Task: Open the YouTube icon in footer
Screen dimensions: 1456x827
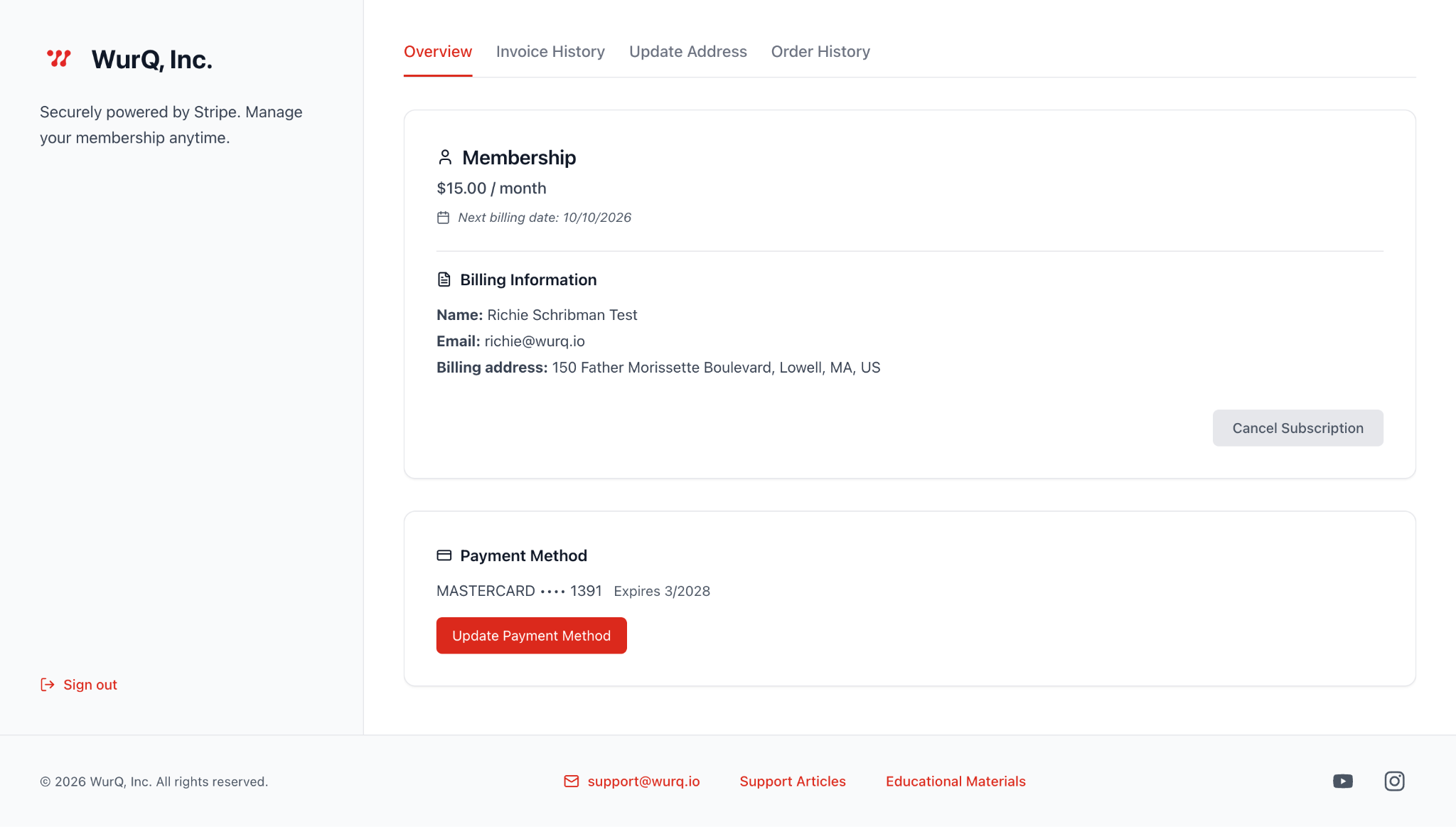Action: (x=1343, y=781)
